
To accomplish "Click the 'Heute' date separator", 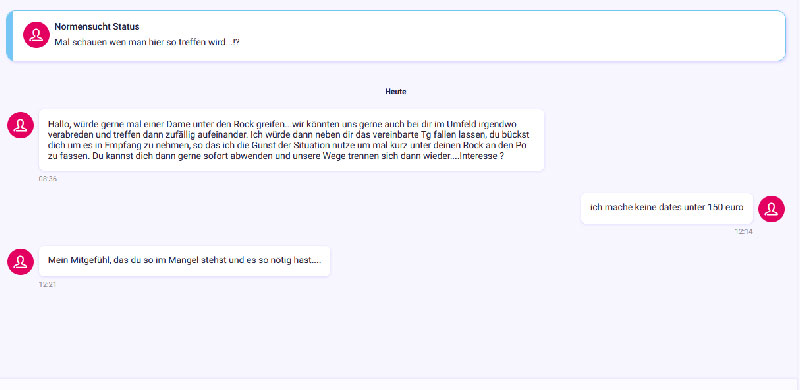I will click(396, 92).
